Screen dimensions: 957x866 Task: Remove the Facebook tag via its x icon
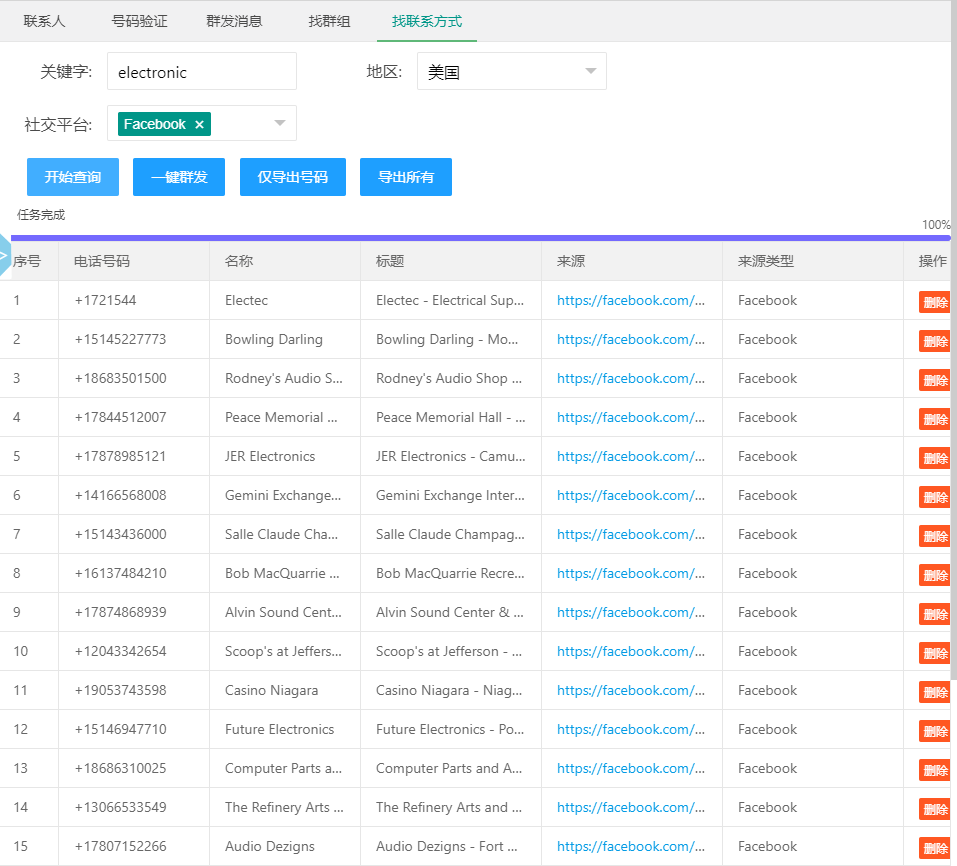pyautogui.click(x=199, y=124)
